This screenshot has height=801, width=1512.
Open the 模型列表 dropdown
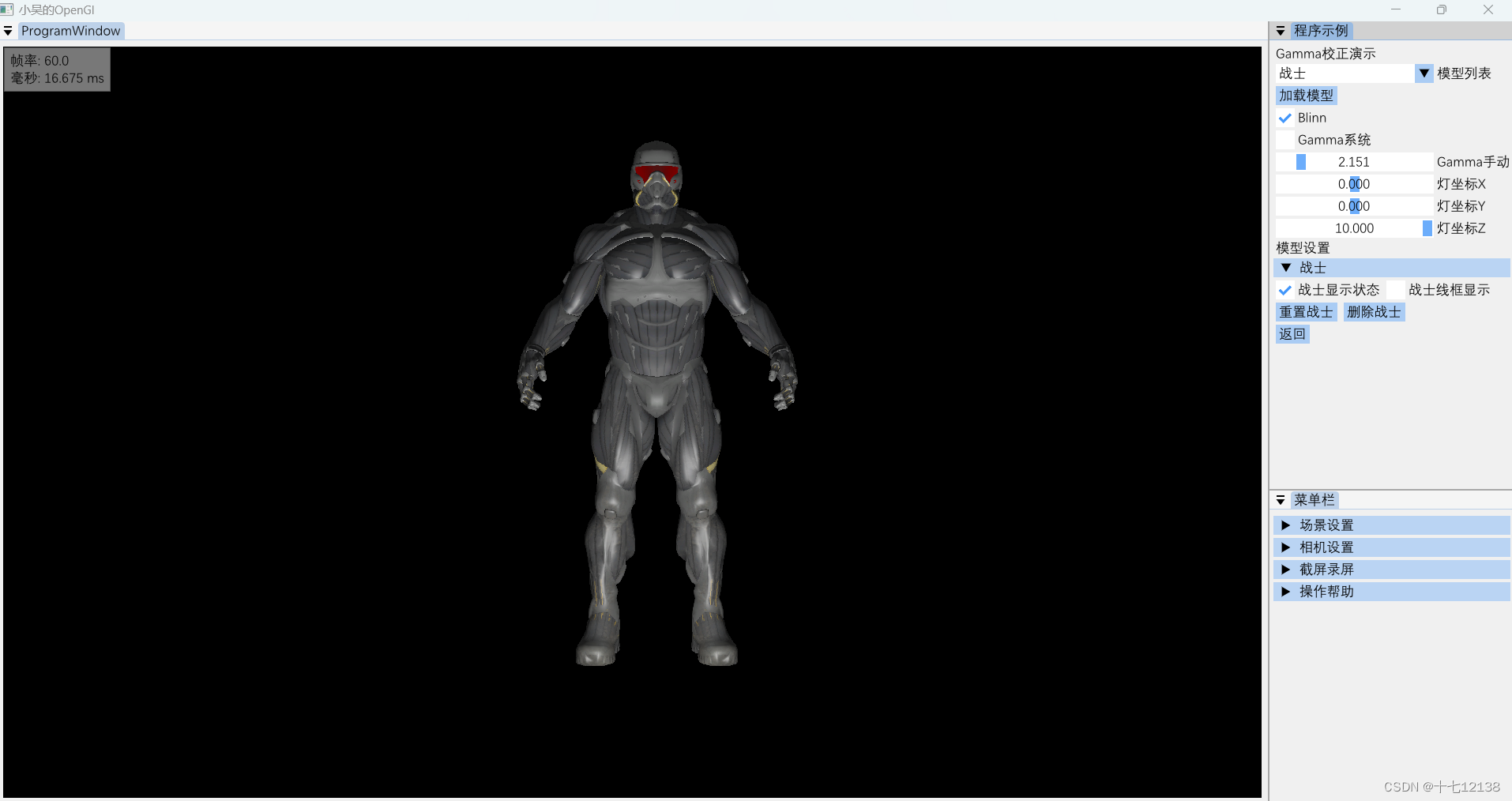[1424, 73]
